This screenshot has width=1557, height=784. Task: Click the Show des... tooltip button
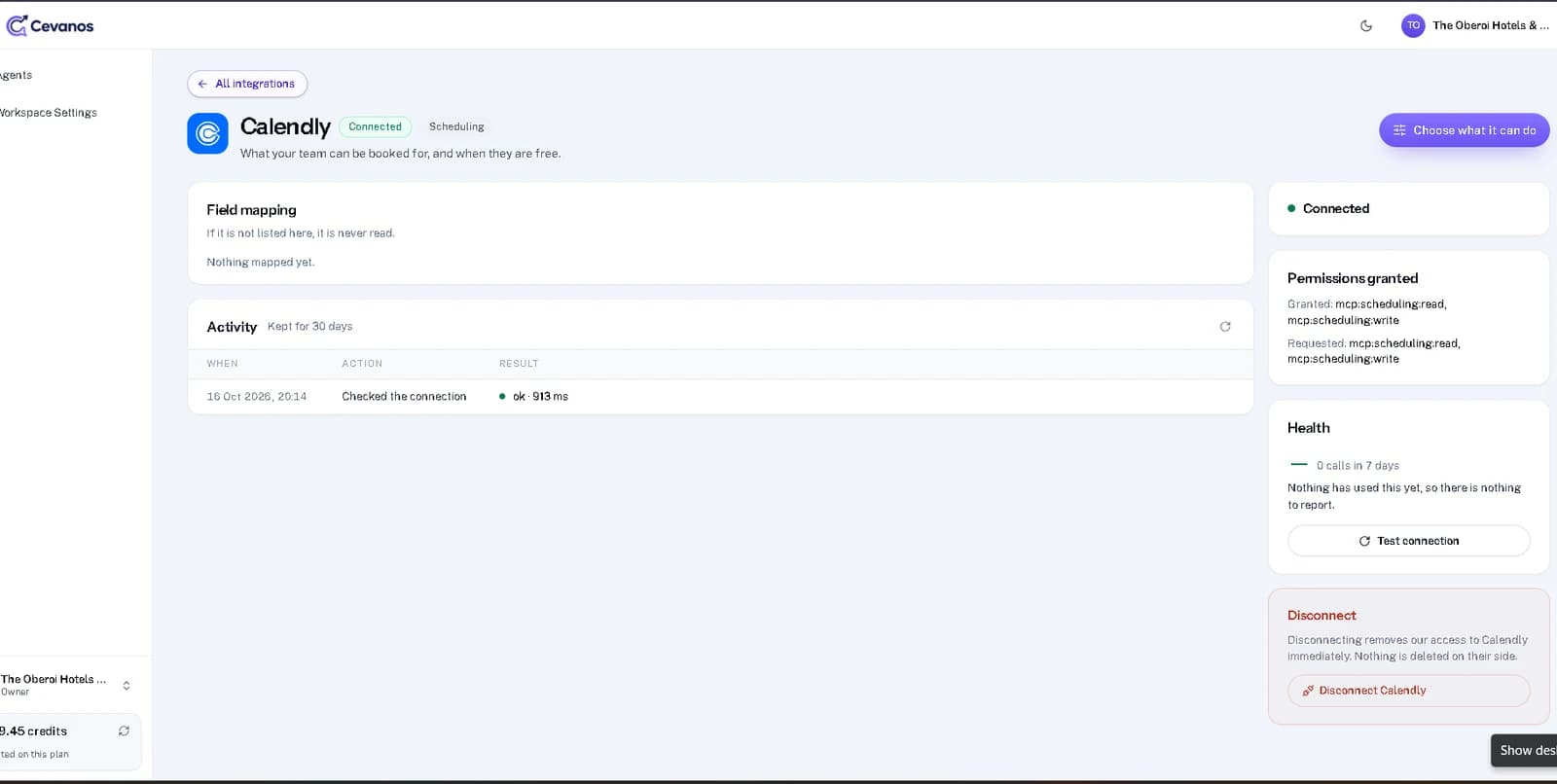[x=1524, y=750]
